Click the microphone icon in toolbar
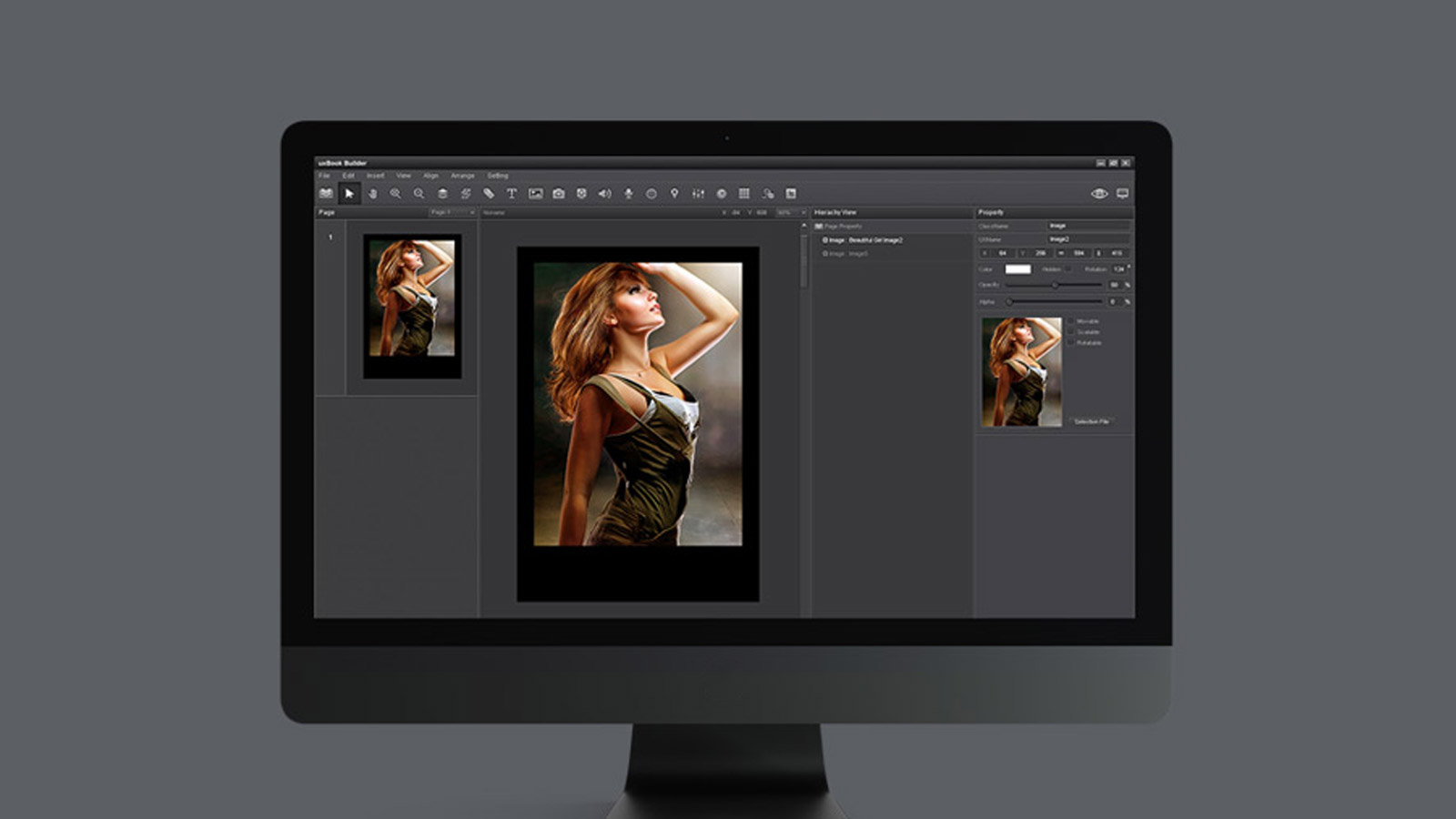1456x819 pixels. (628, 193)
